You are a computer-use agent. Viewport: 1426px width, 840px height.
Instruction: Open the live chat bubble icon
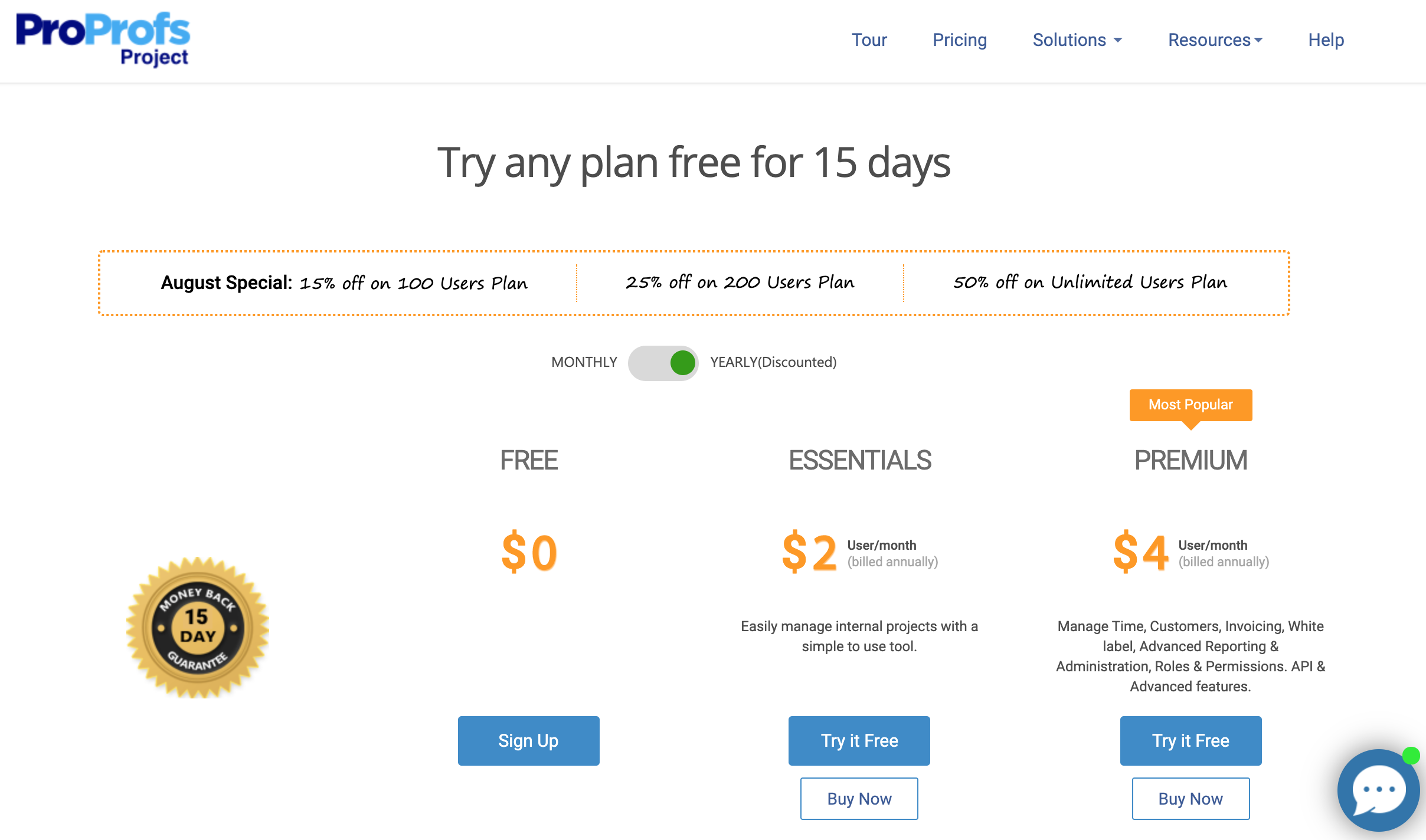tap(1379, 790)
